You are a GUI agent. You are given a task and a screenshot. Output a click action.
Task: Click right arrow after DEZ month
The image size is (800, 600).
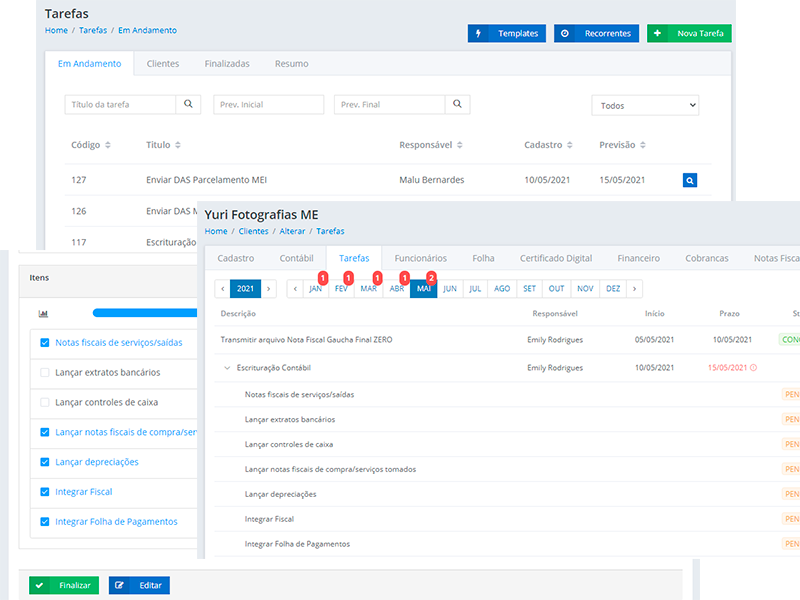coord(634,289)
